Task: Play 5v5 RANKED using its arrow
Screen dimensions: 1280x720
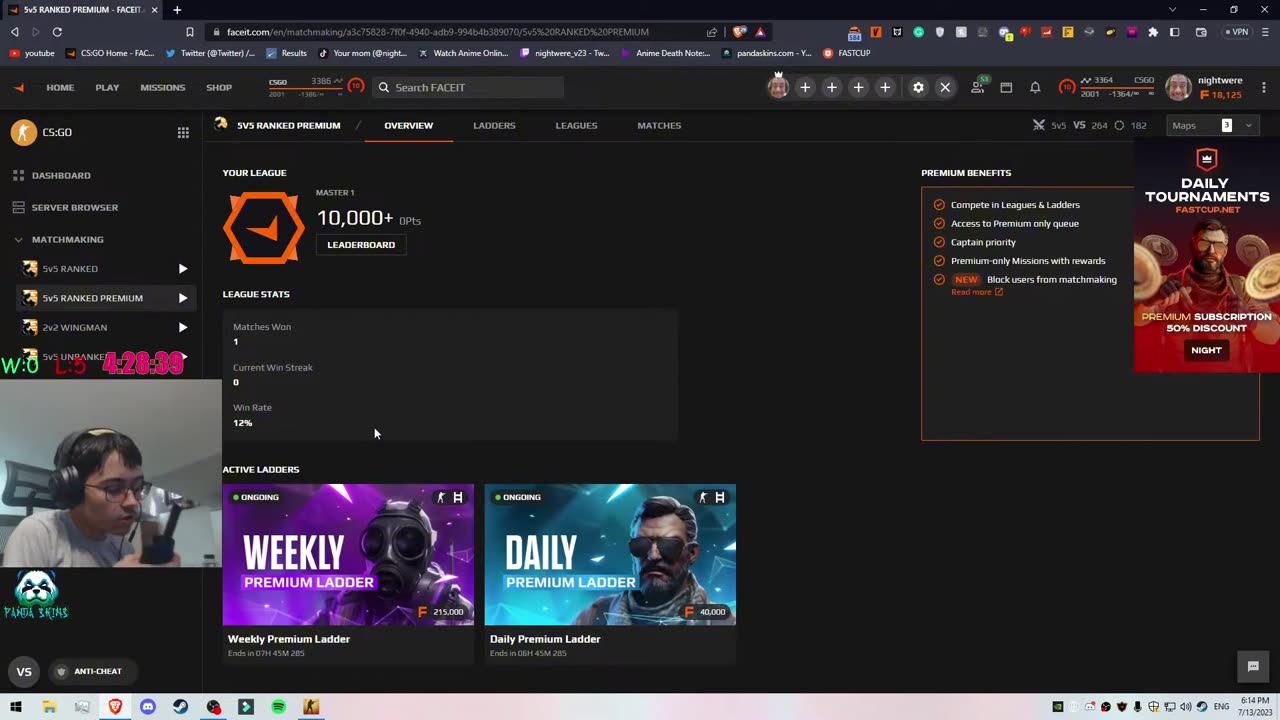Action: click(x=182, y=269)
